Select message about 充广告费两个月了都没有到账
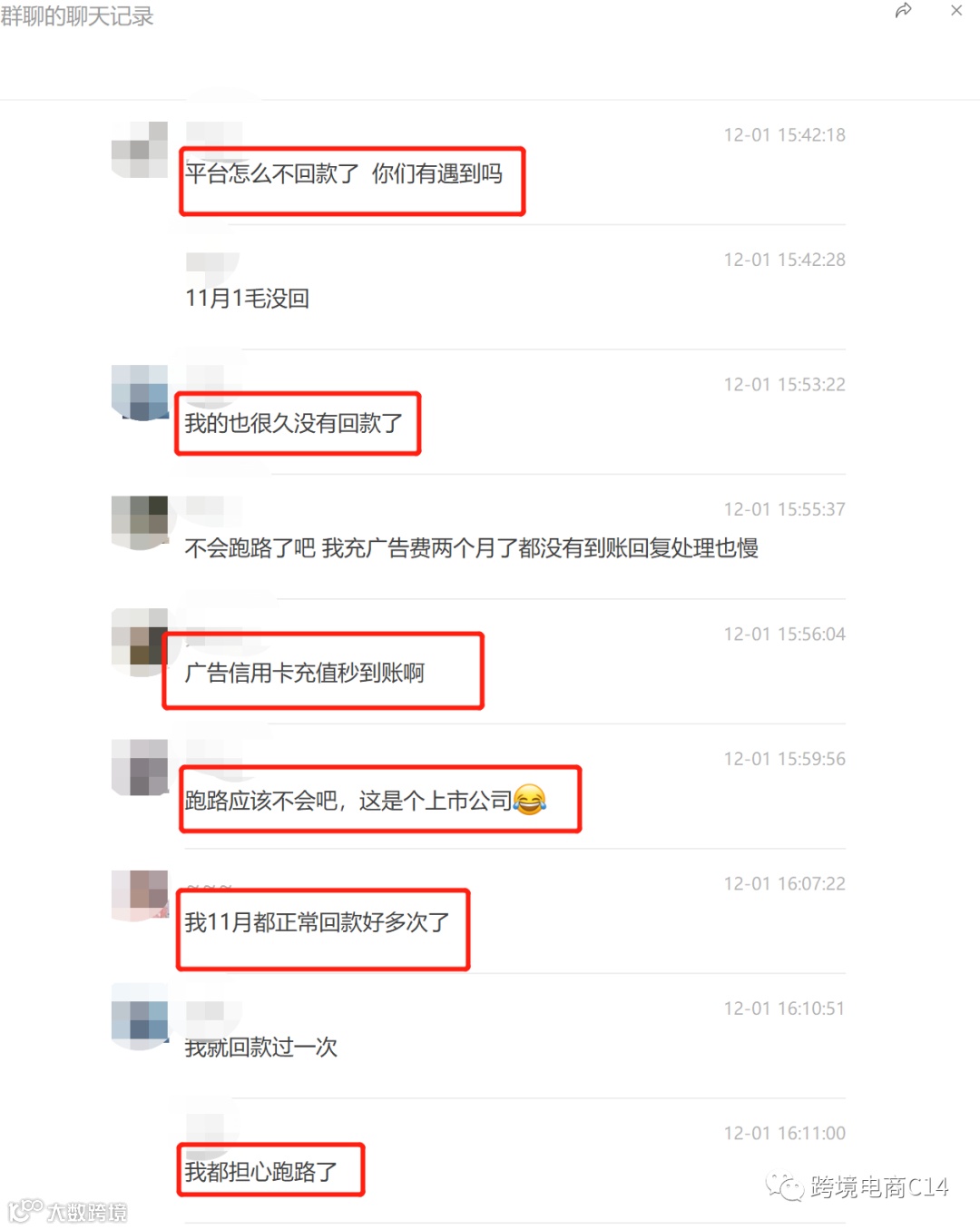Viewport: 980px width, 1230px height. [472, 548]
